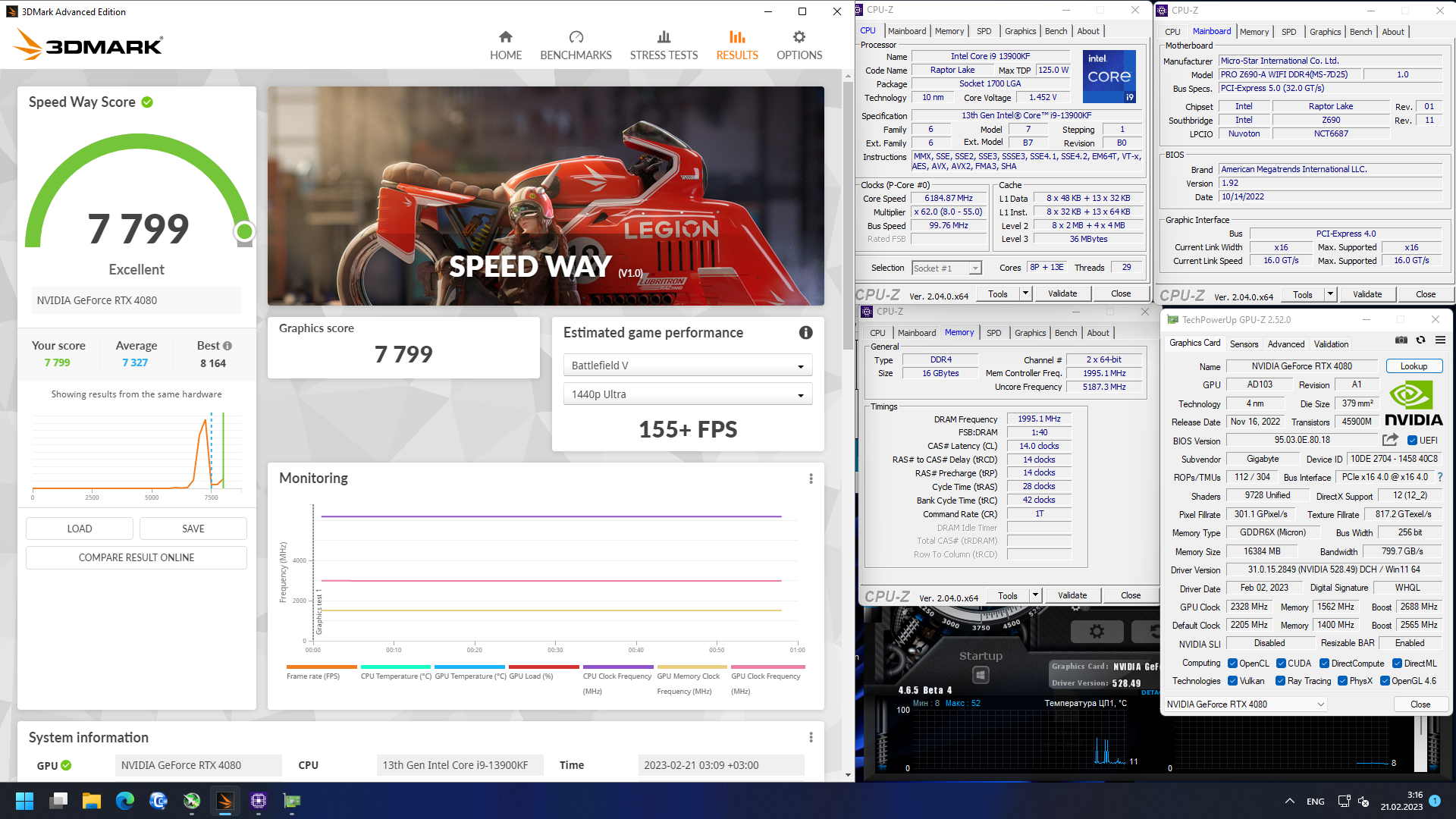Click the Afterburner Windows startup icon
1456x819 pixels.
pyautogui.click(x=981, y=675)
